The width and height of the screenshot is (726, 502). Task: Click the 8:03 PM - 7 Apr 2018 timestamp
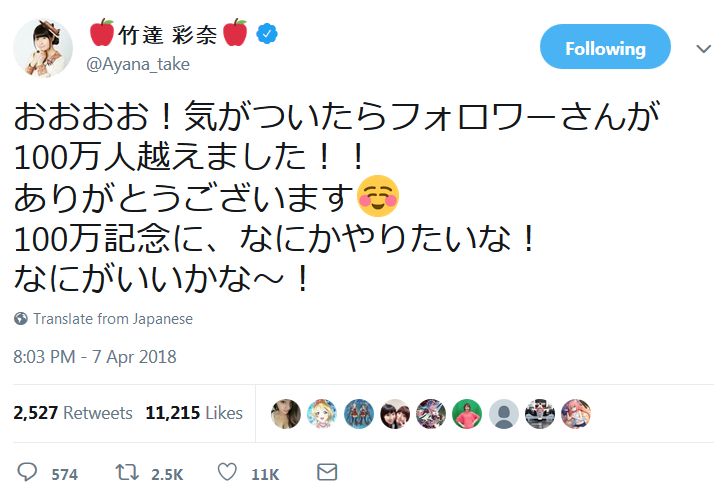coord(95,356)
